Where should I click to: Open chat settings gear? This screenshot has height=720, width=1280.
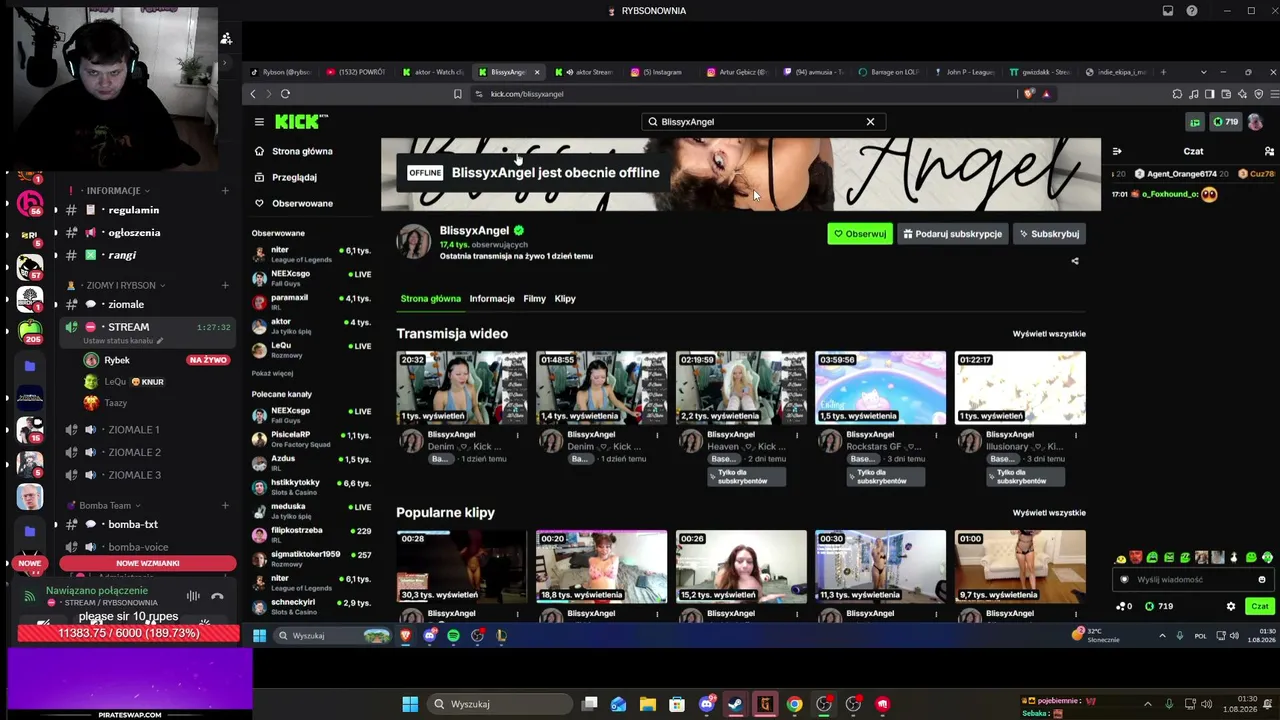pos(1231,606)
